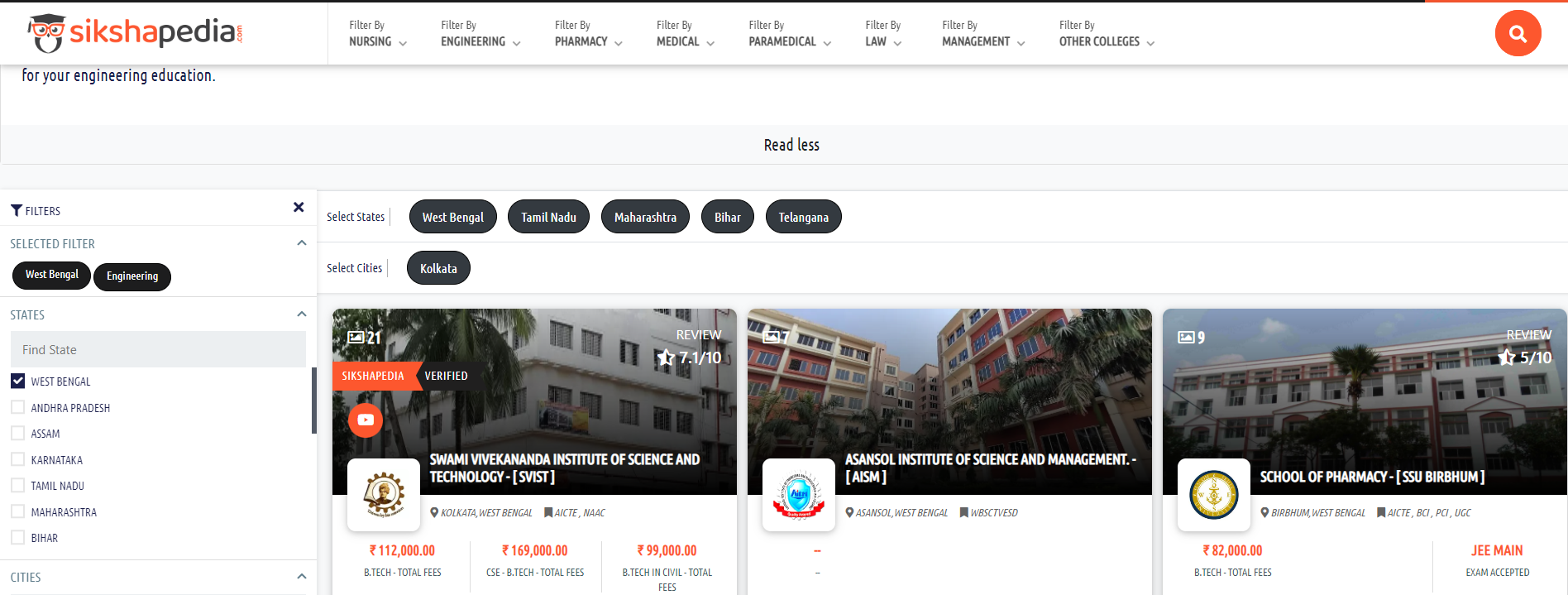
Task: Click the Sikshapedia Verified badge
Action: tap(405, 376)
